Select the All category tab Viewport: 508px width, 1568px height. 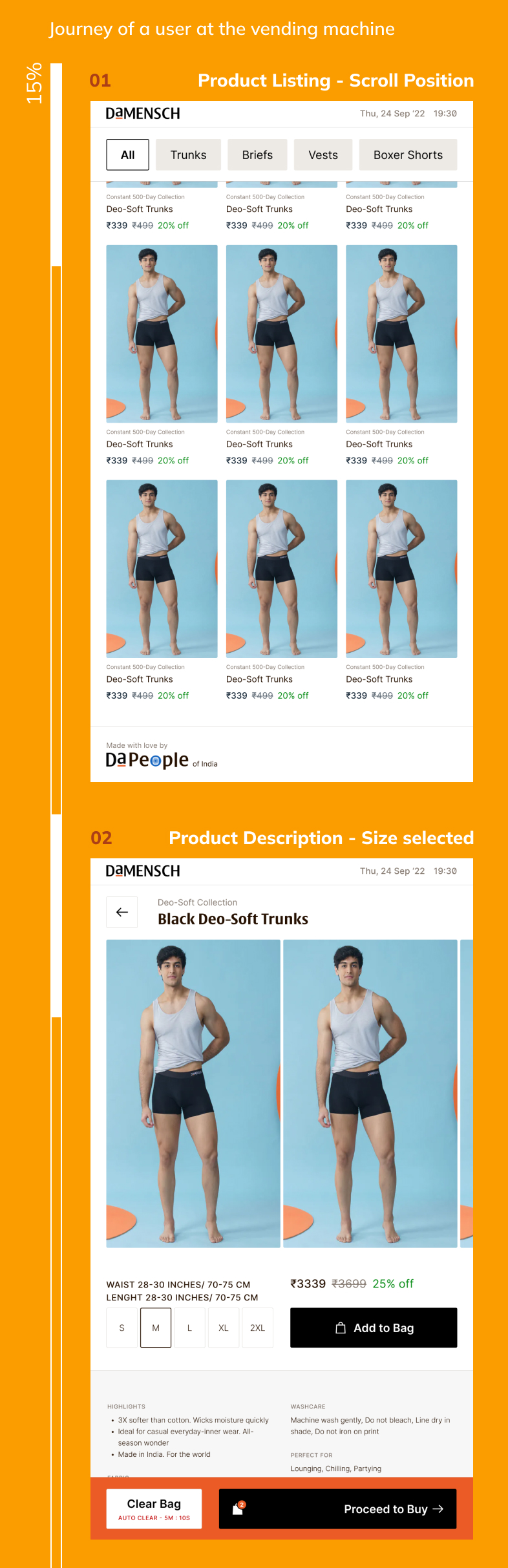click(128, 155)
